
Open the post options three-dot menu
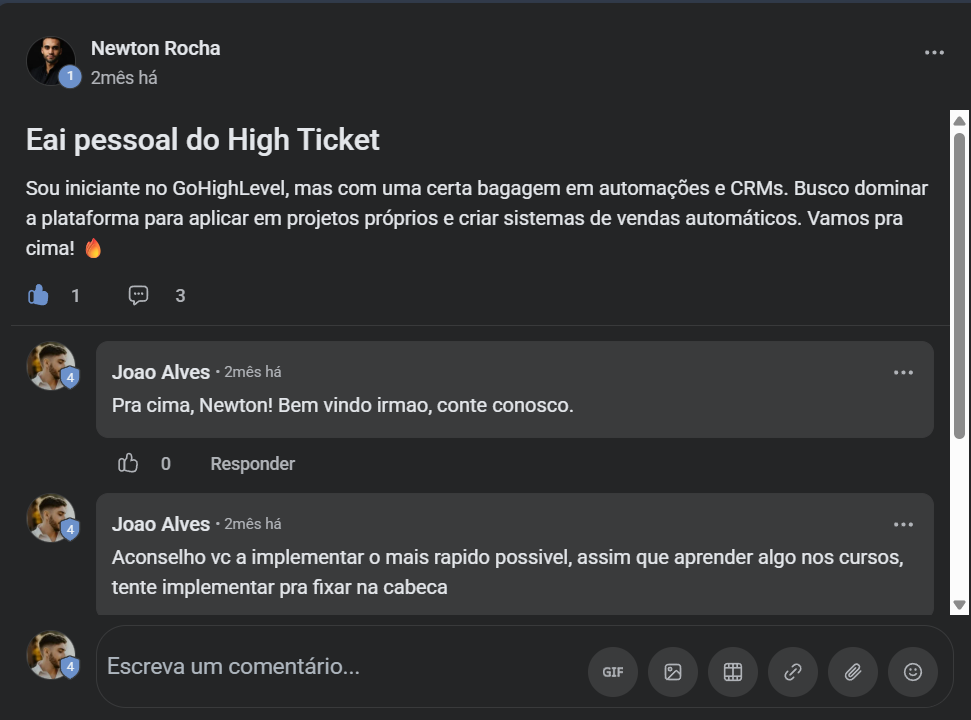point(934,53)
